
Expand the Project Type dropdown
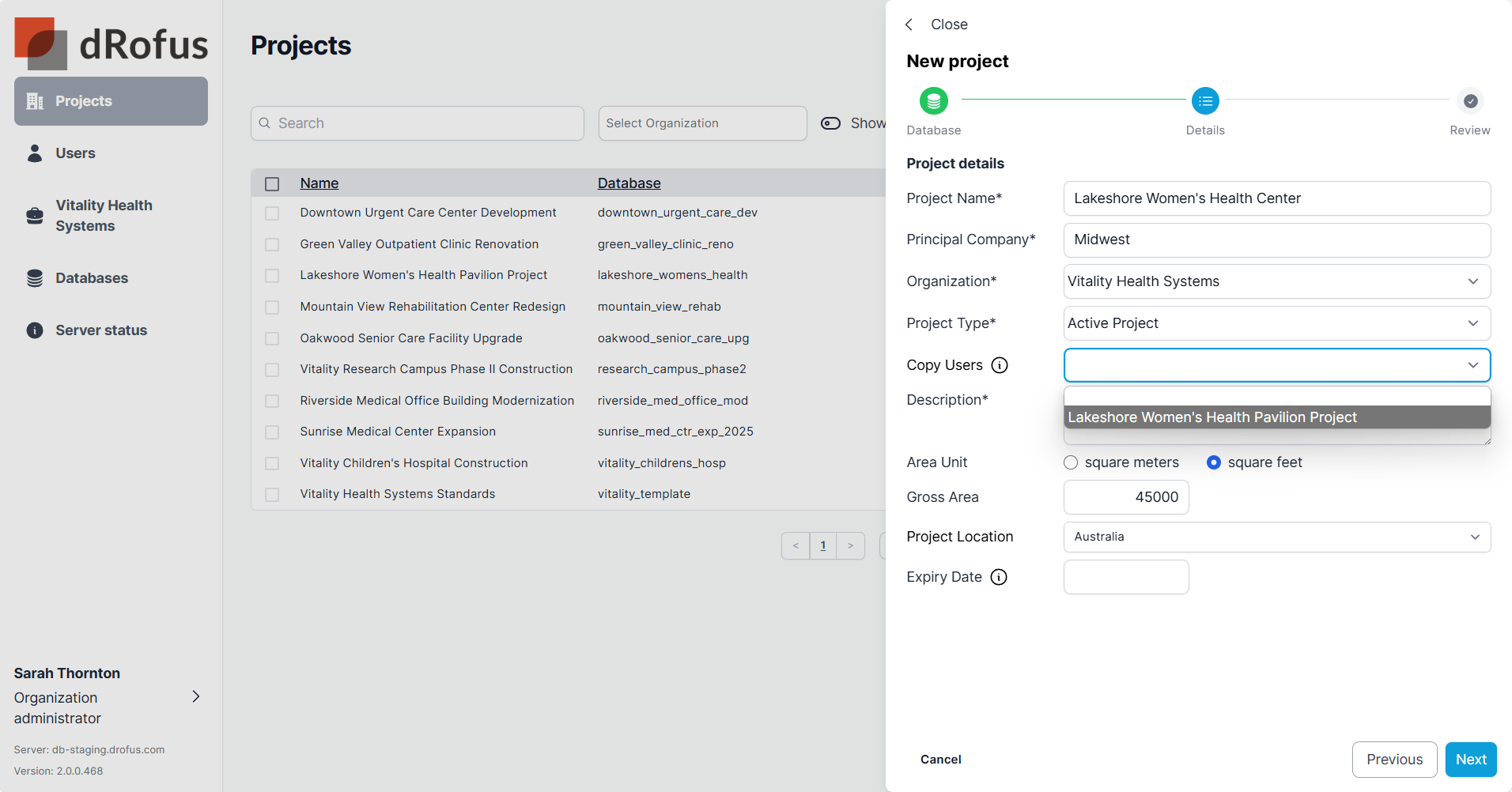1276,323
